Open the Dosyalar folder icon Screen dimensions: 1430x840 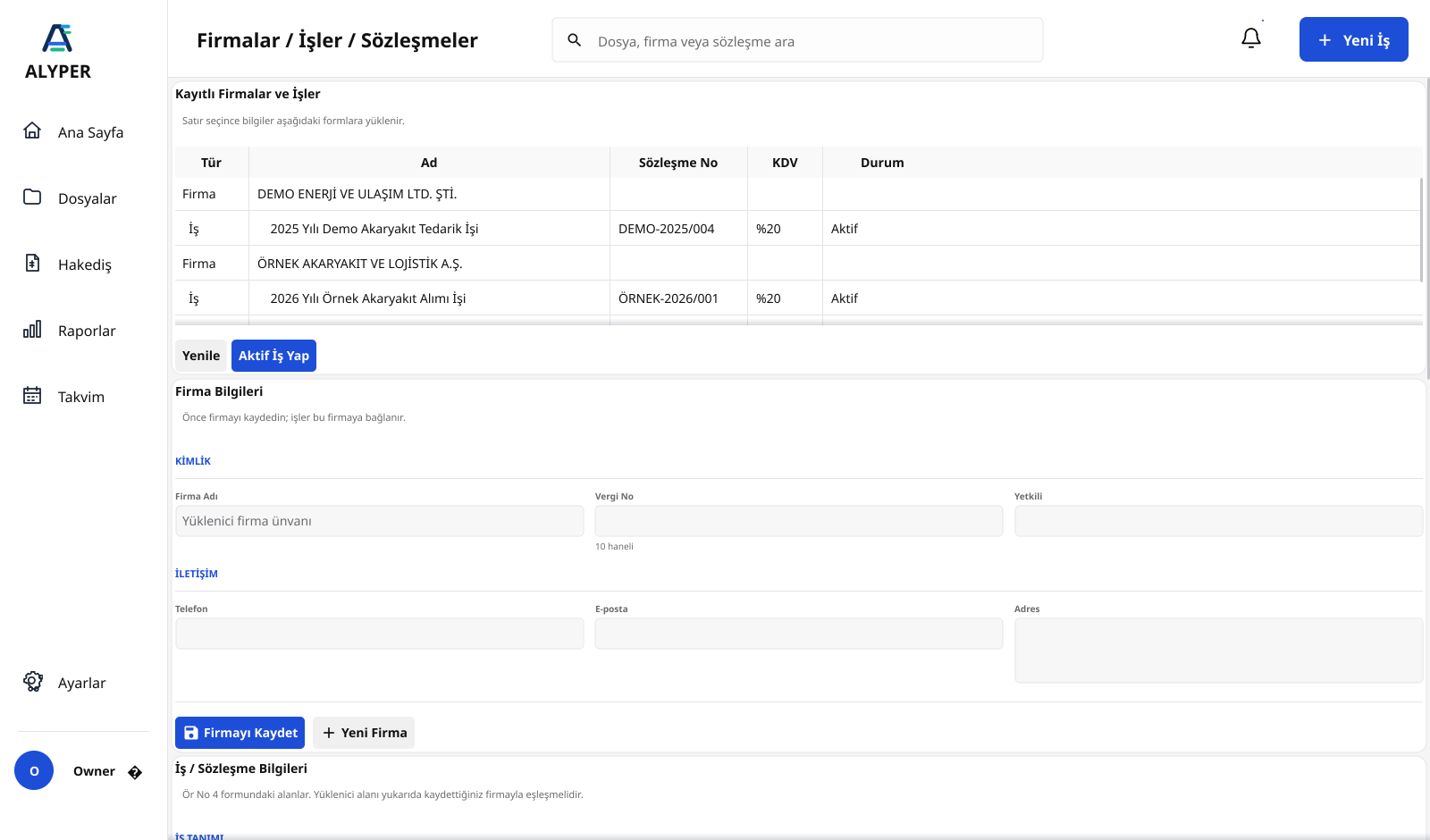pyautogui.click(x=32, y=197)
